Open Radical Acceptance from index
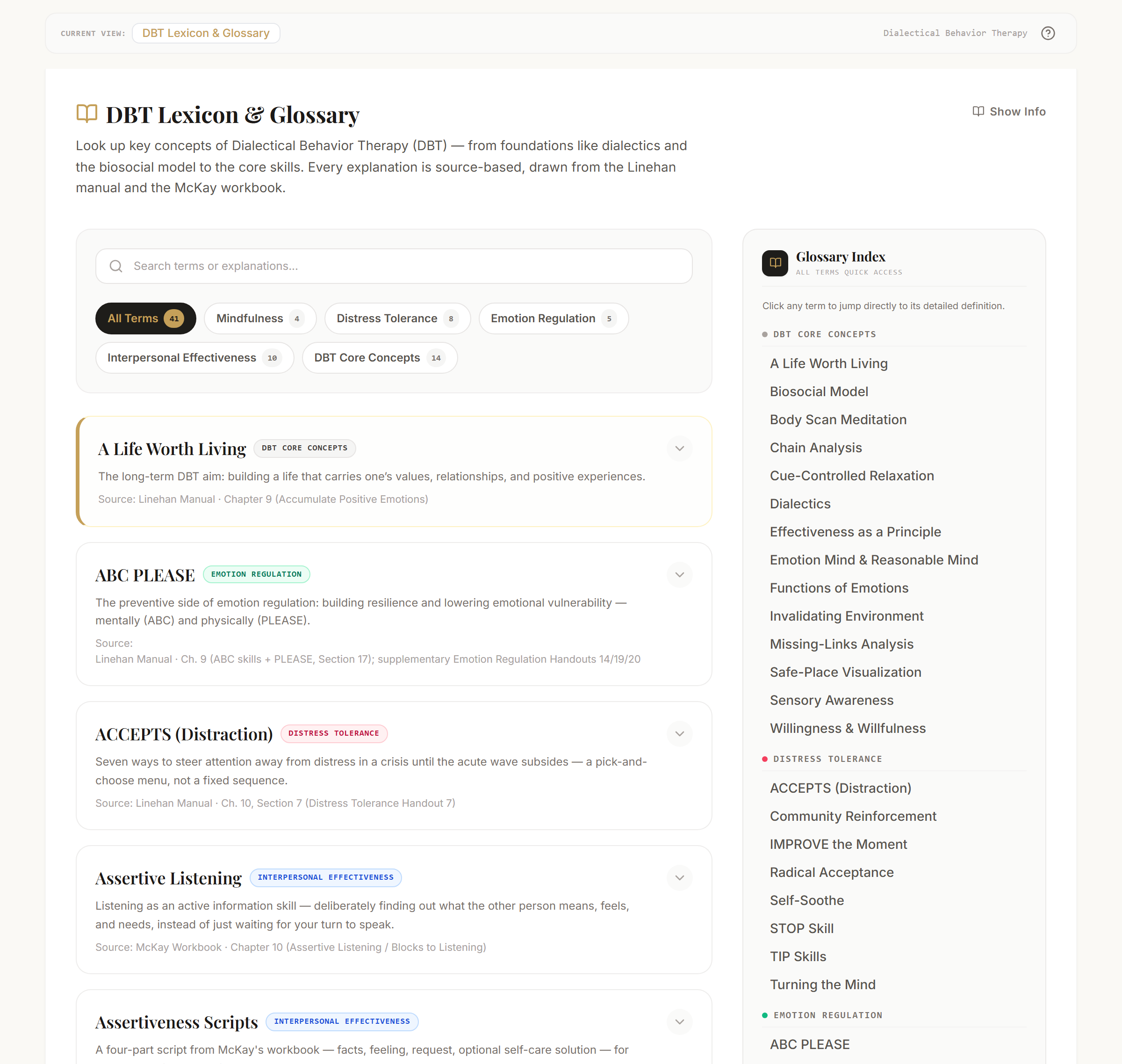Image resolution: width=1122 pixels, height=1064 pixels. (x=831, y=872)
